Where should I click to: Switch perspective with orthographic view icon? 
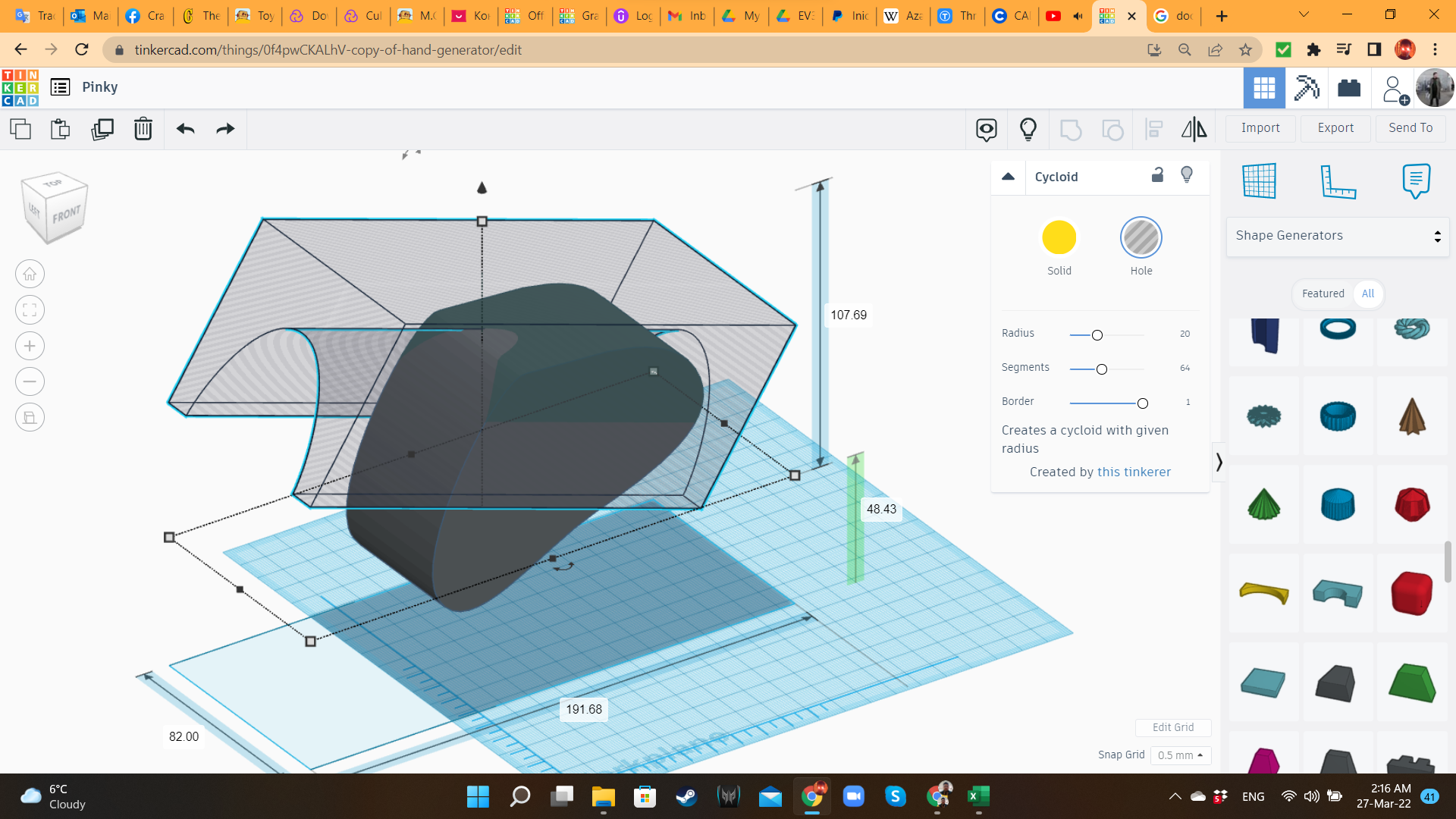(x=30, y=417)
